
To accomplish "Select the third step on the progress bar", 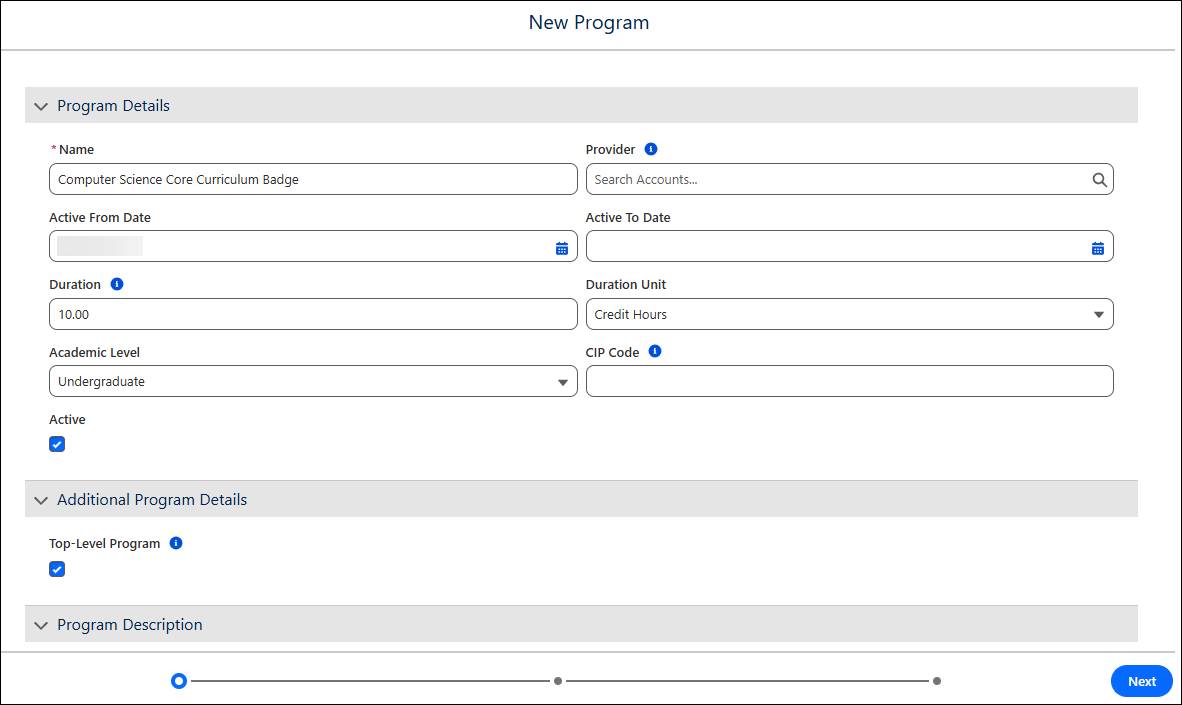I will [x=937, y=679].
